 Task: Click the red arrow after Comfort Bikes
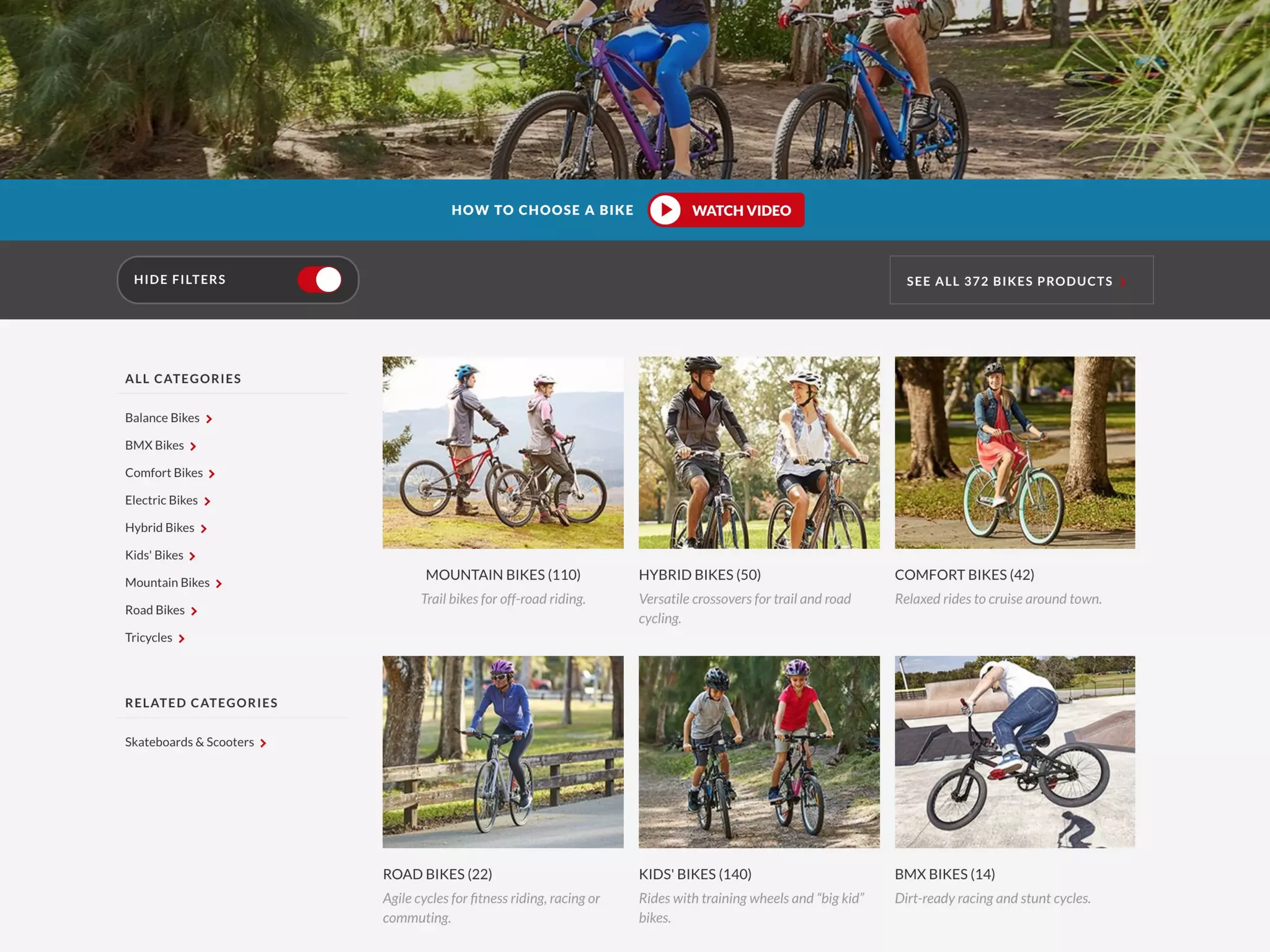[211, 474]
